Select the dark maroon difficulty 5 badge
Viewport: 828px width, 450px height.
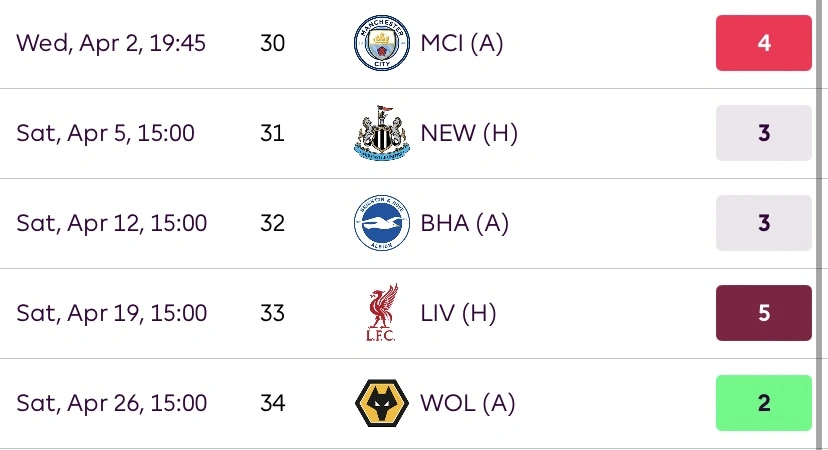[763, 313]
